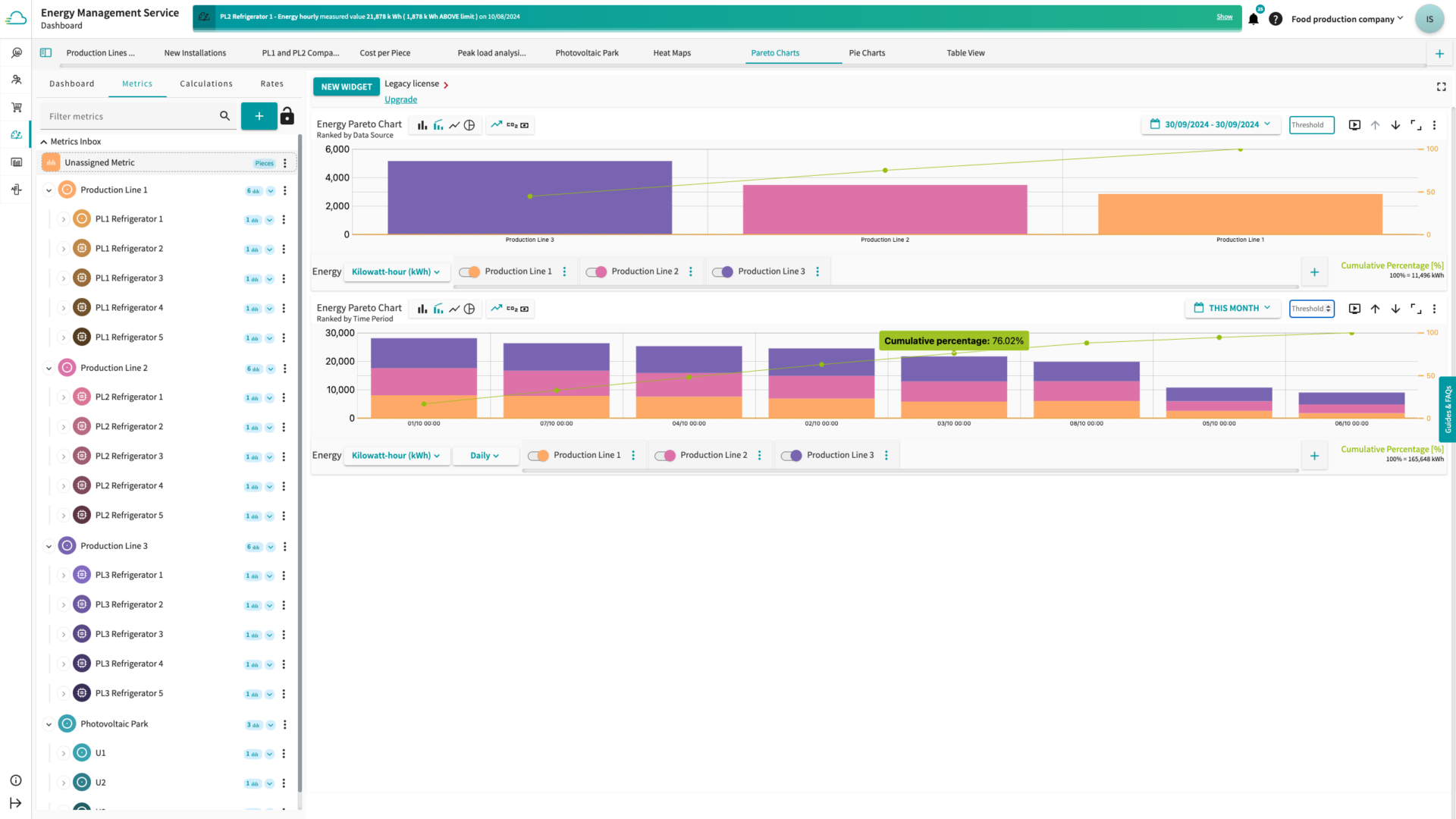This screenshot has width=1456, height=819.
Task: Select bar chart type in top widget
Action: point(422,125)
